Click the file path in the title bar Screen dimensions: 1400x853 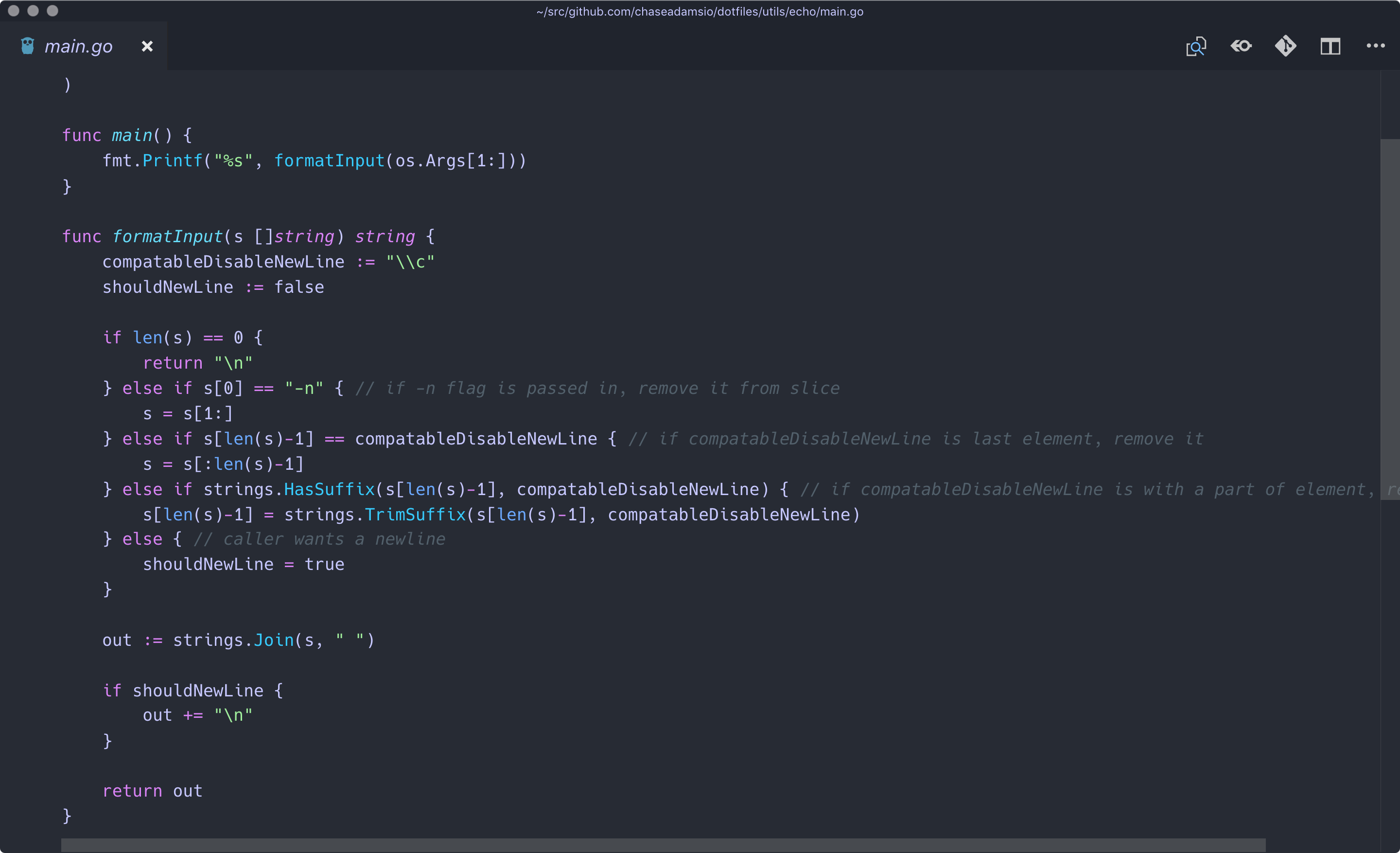tap(699, 11)
